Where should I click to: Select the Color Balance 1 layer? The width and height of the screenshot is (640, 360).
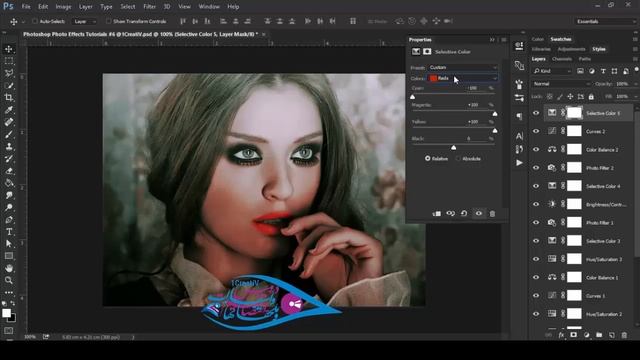point(602,278)
